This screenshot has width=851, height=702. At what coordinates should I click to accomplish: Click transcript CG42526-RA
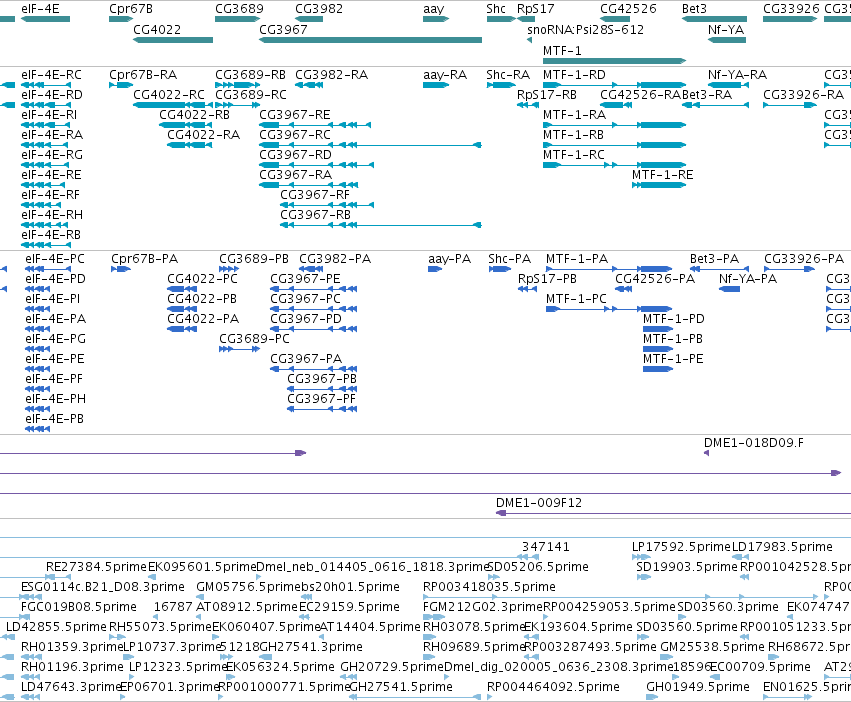[x=640, y=94]
